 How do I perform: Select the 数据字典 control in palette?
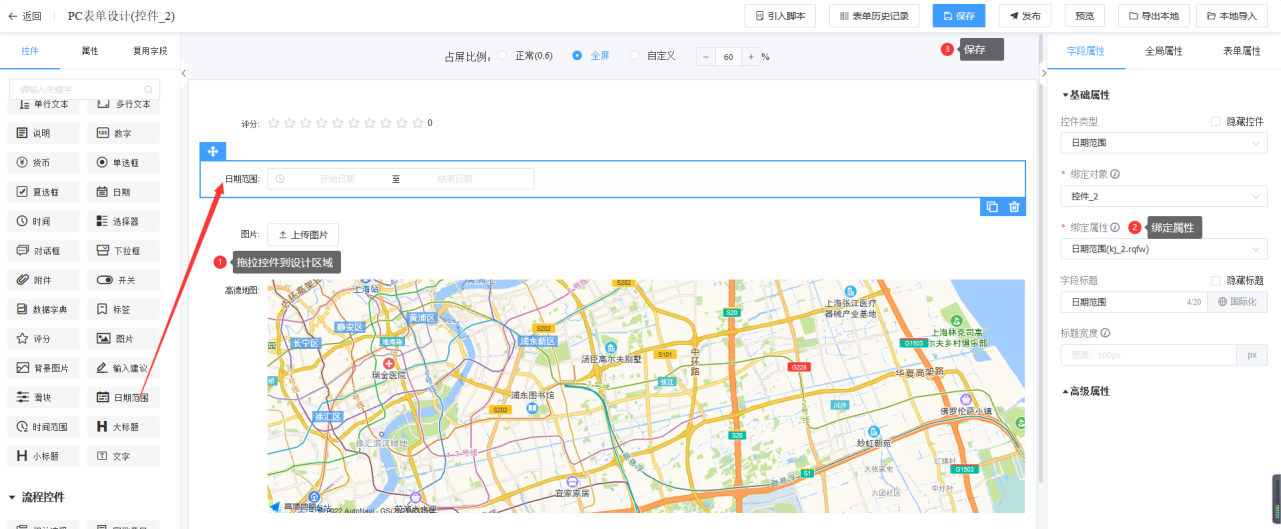tap(43, 310)
